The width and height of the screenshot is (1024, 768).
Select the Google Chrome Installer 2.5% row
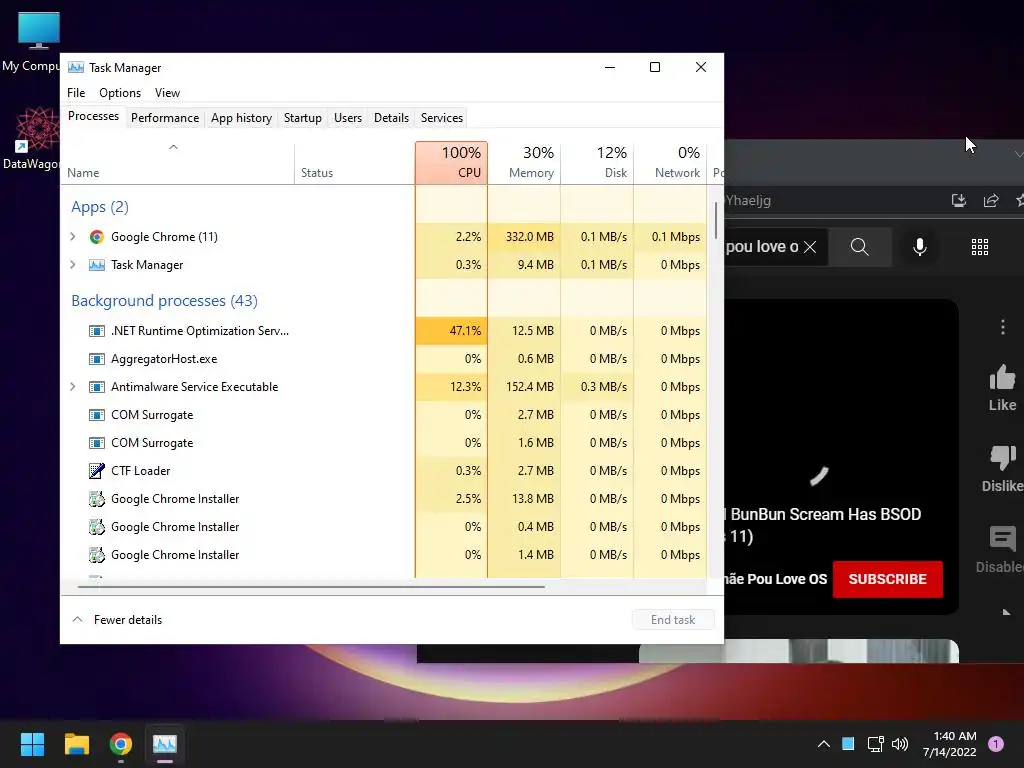(x=385, y=499)
